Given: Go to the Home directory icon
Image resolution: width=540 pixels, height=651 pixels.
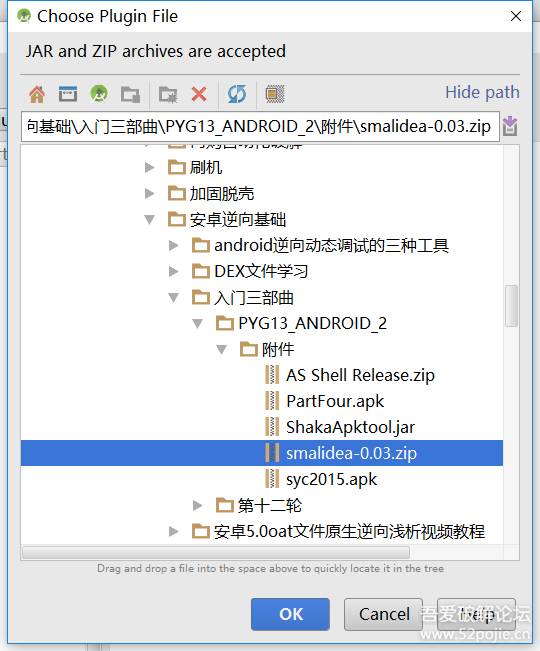Looking at the screenshot, I should 37,94.
